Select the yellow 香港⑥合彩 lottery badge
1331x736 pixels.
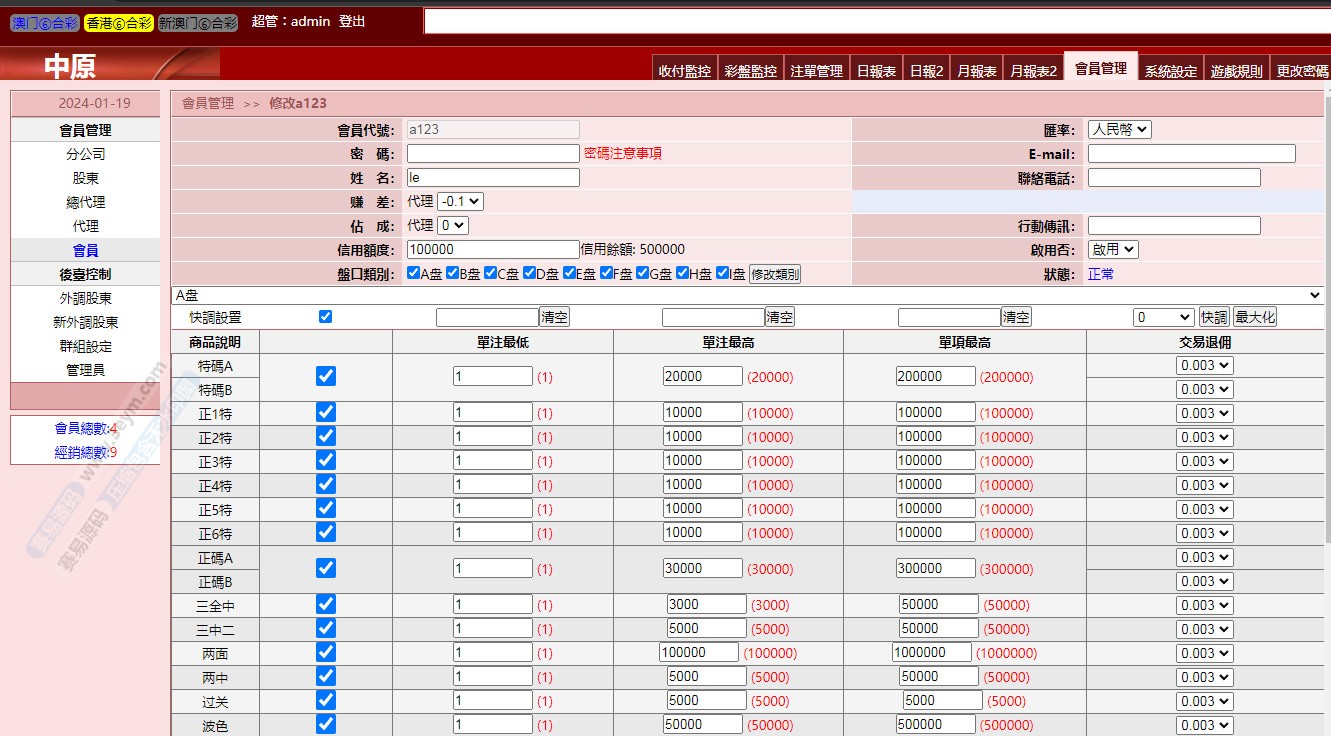119,23
